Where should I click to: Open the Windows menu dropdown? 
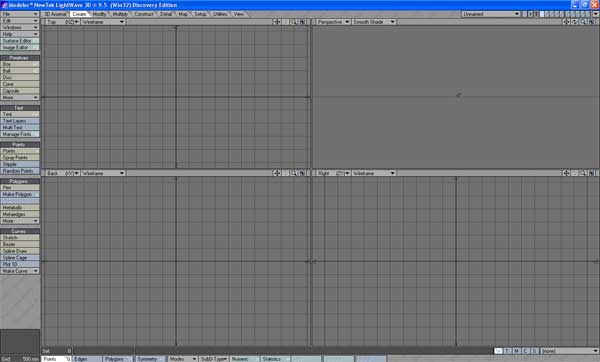click(20, 28)
